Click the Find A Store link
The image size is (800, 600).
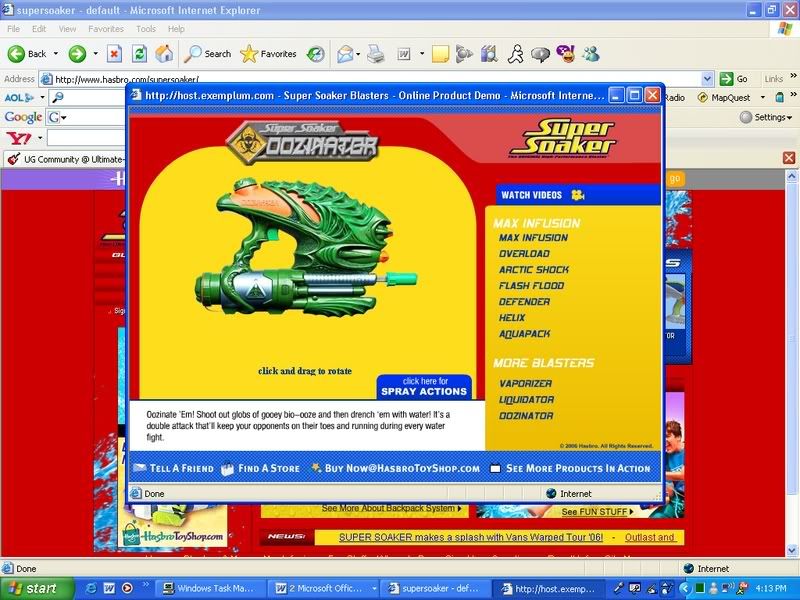coord(261,468)
